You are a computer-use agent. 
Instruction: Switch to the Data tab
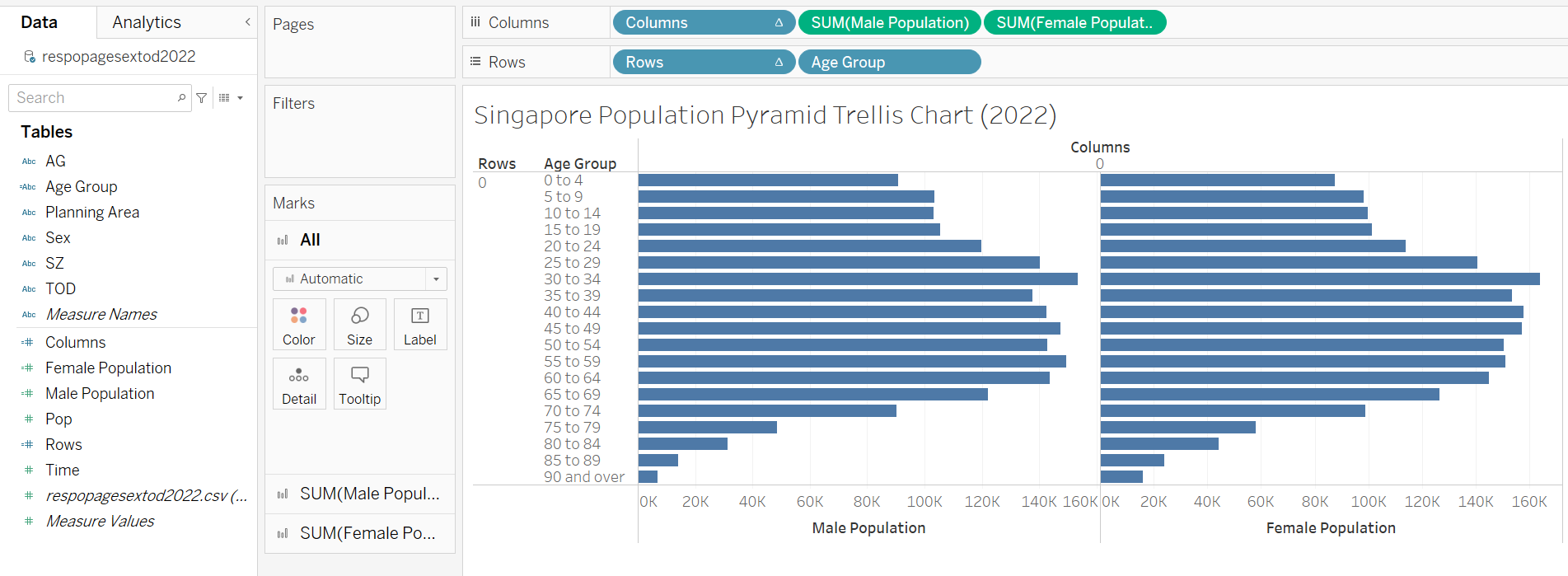click(40, 22)
